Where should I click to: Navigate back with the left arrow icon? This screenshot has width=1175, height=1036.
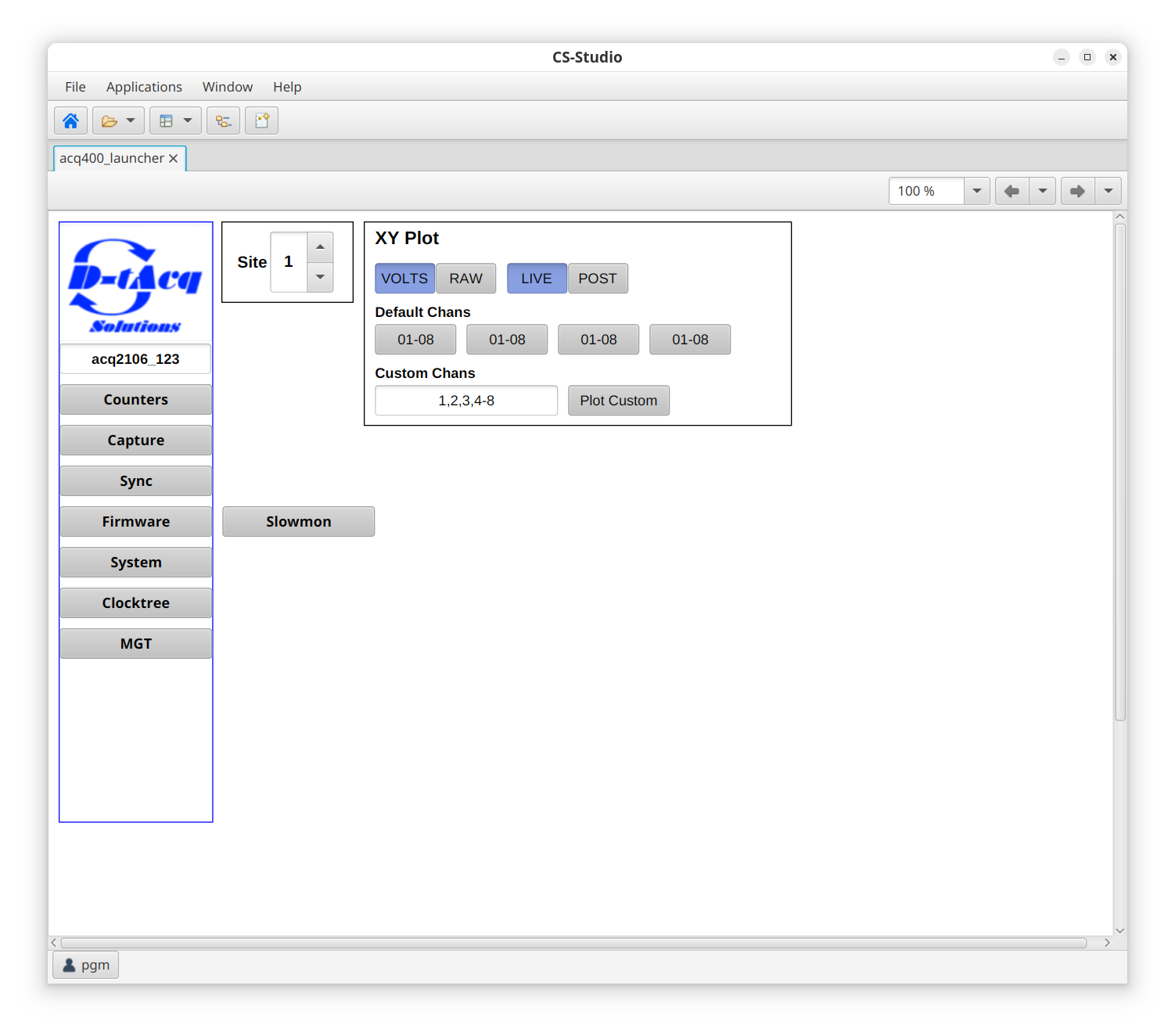pos(1012,191)
